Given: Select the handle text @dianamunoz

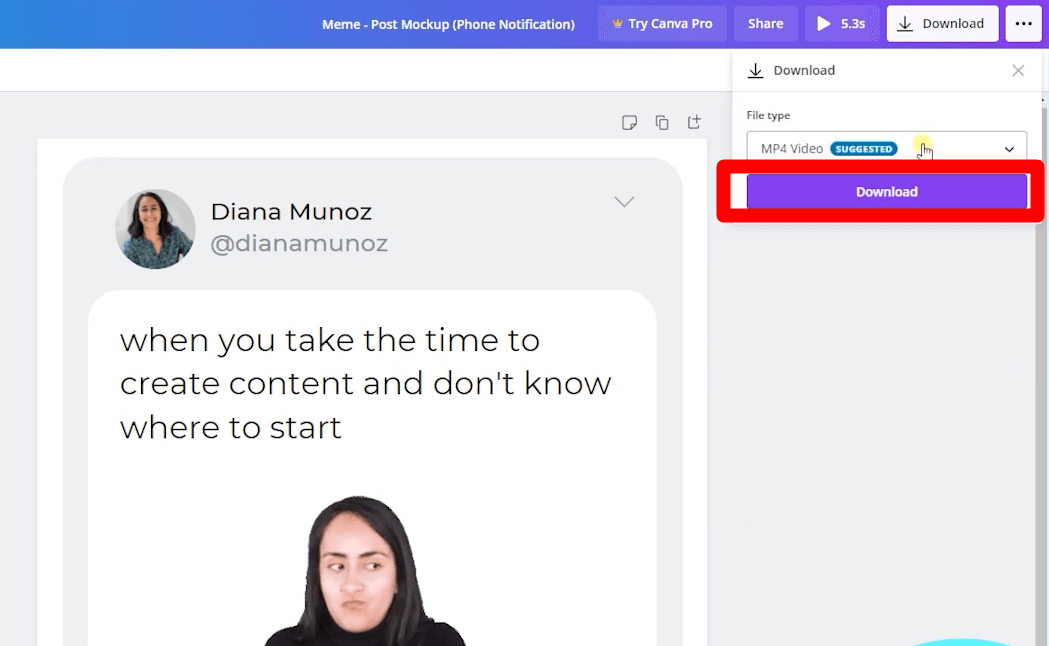Looking at the screenshot, I should click(x=299, y=243).
